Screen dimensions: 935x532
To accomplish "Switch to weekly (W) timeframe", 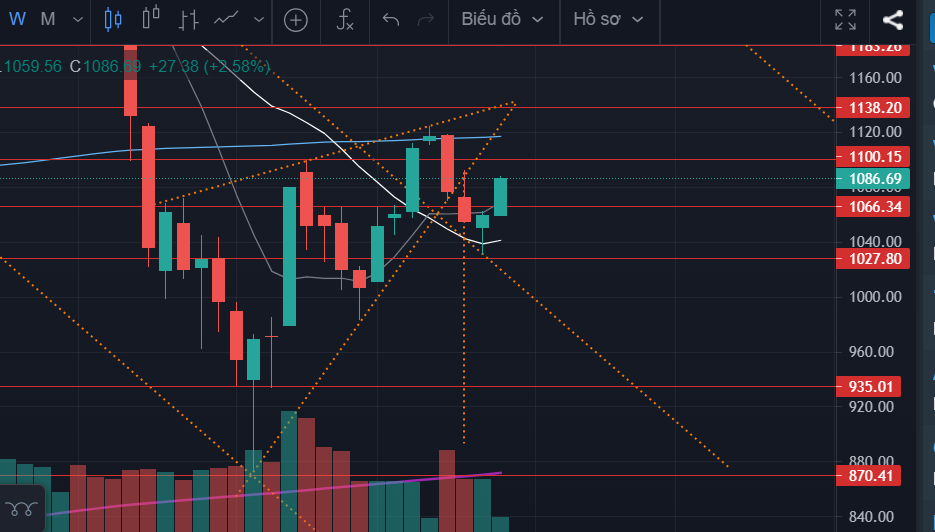I will pyautogui.click(x=17, y=19).
